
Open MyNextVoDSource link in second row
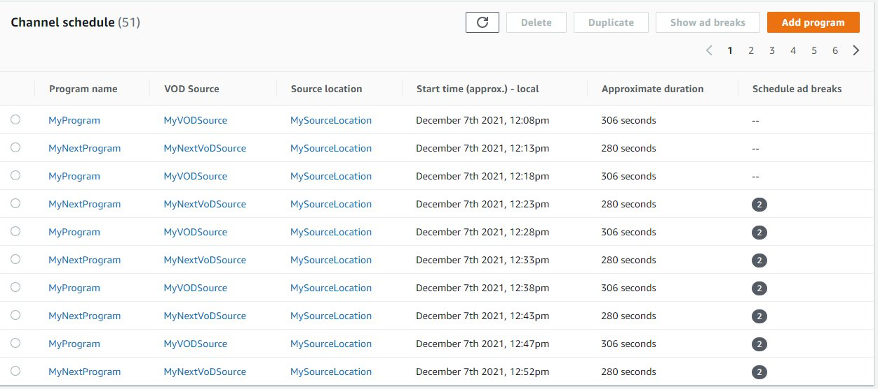click(x=205, y=149)
